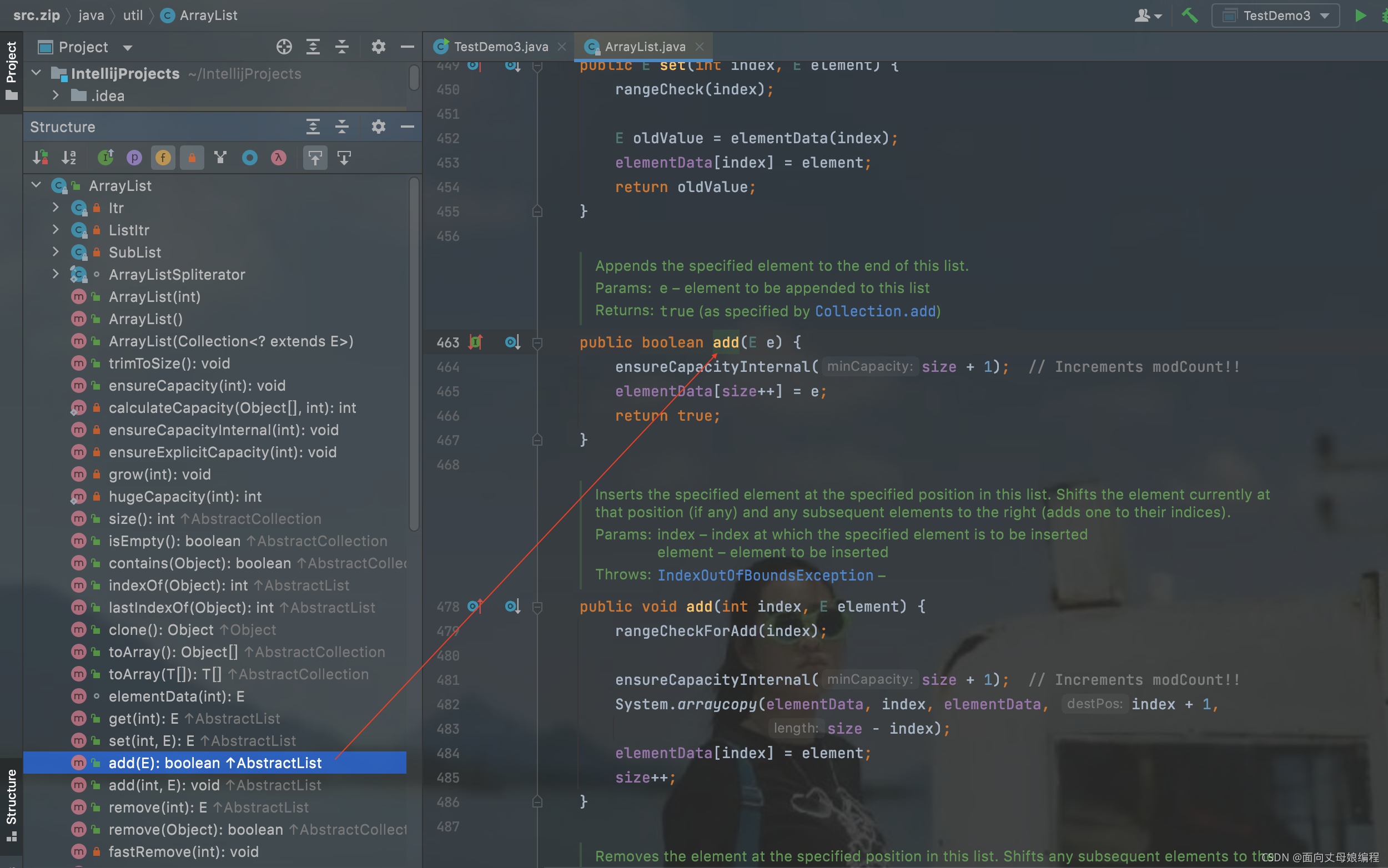The width and height of the screenshot is (1388, 868).
Task: Toggle Show Lambdas filter icon
Action: [x=279, y=157]
